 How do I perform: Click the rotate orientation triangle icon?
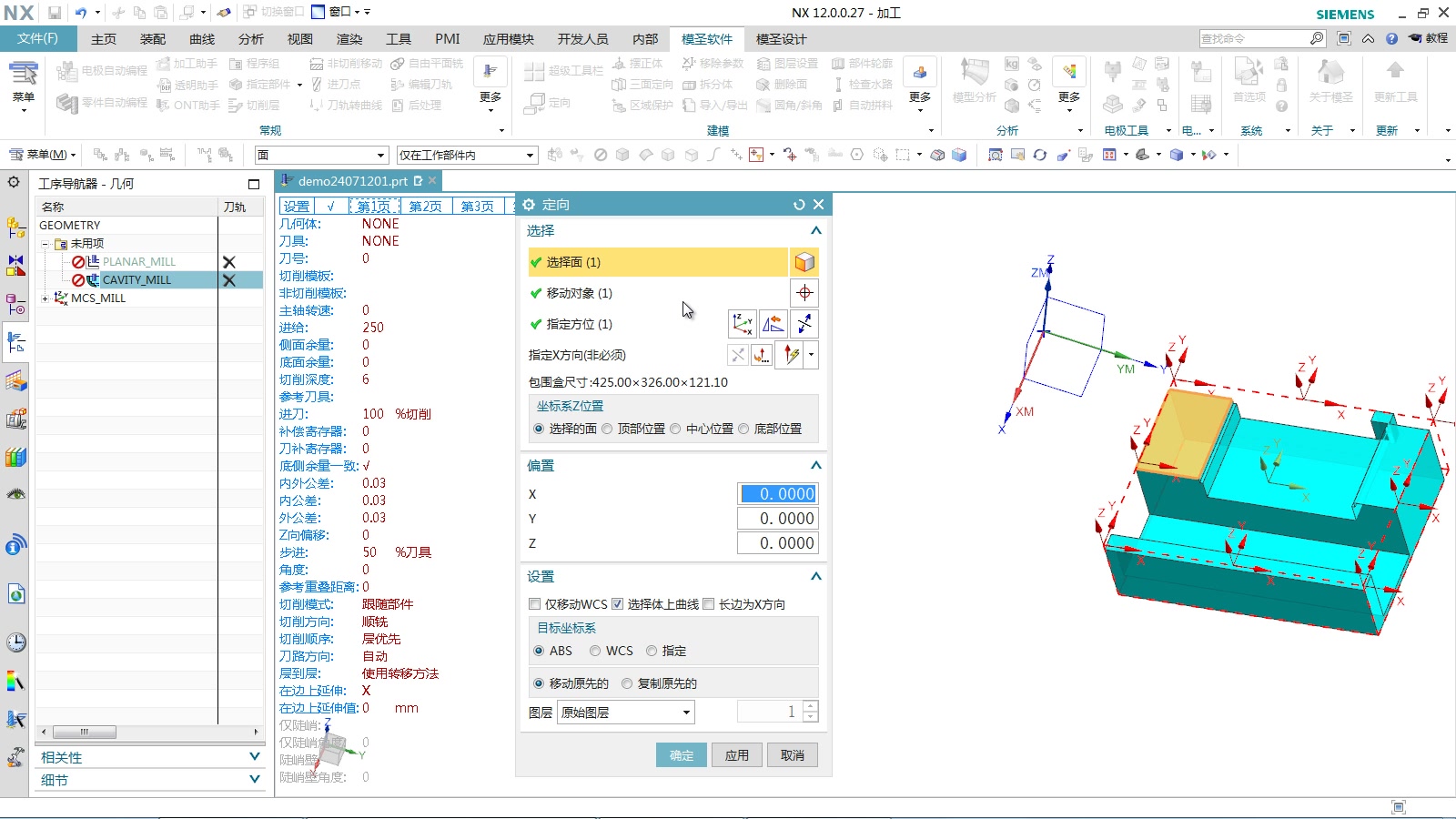(773, 324)
